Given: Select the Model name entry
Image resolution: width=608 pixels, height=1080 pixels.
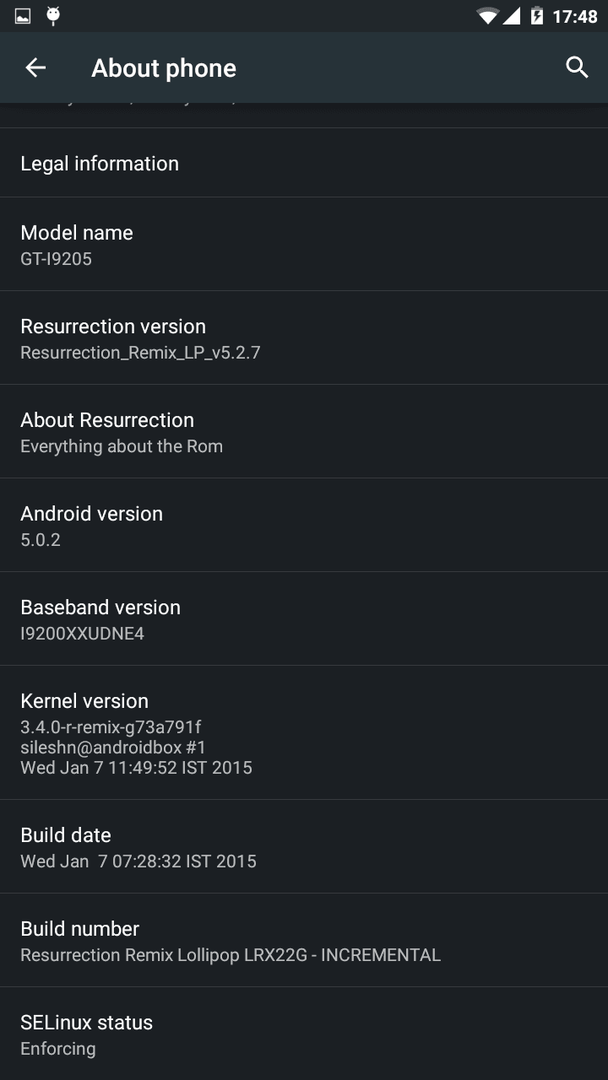Looking at the screenshot, I should 304,245.
